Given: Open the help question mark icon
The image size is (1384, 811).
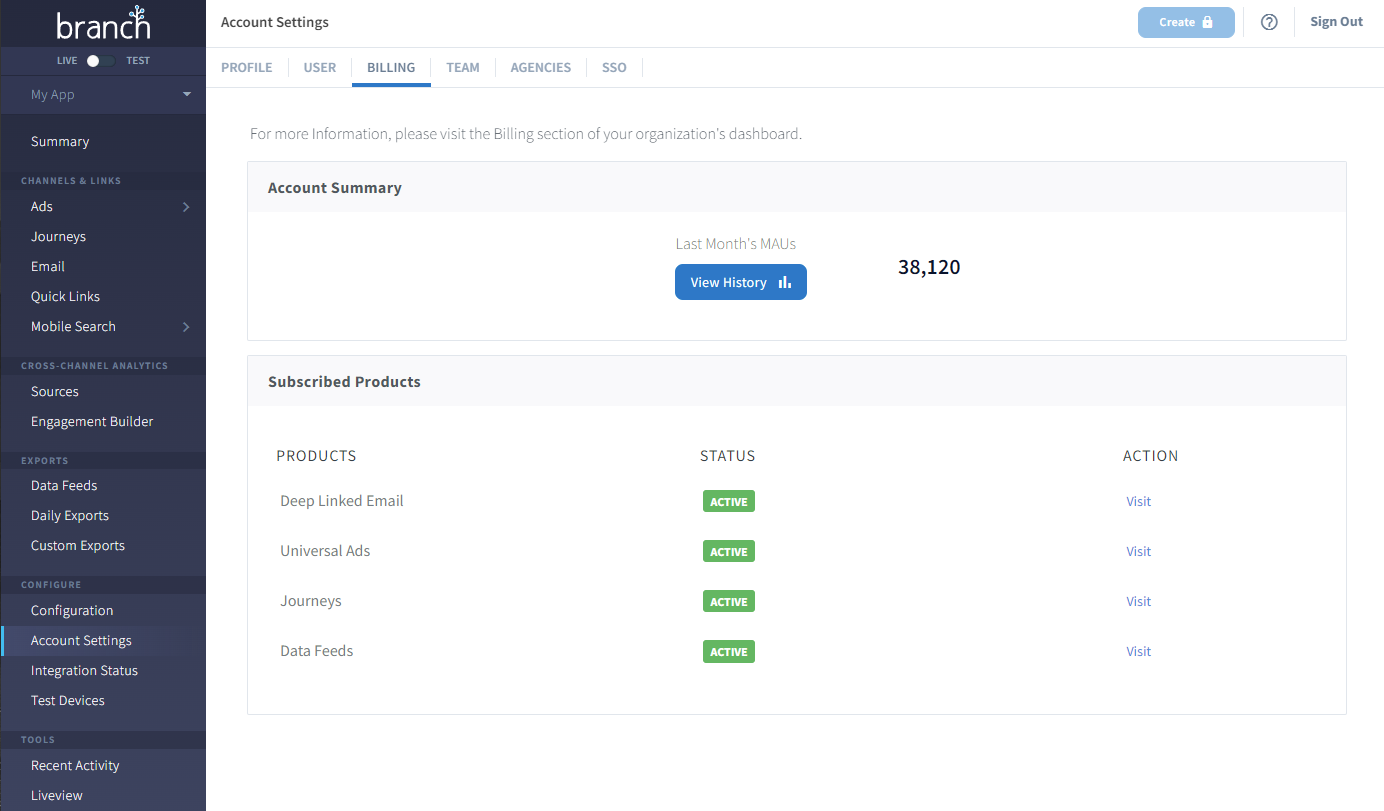Looking at the screenshot, I should (x=1269, y=22).
